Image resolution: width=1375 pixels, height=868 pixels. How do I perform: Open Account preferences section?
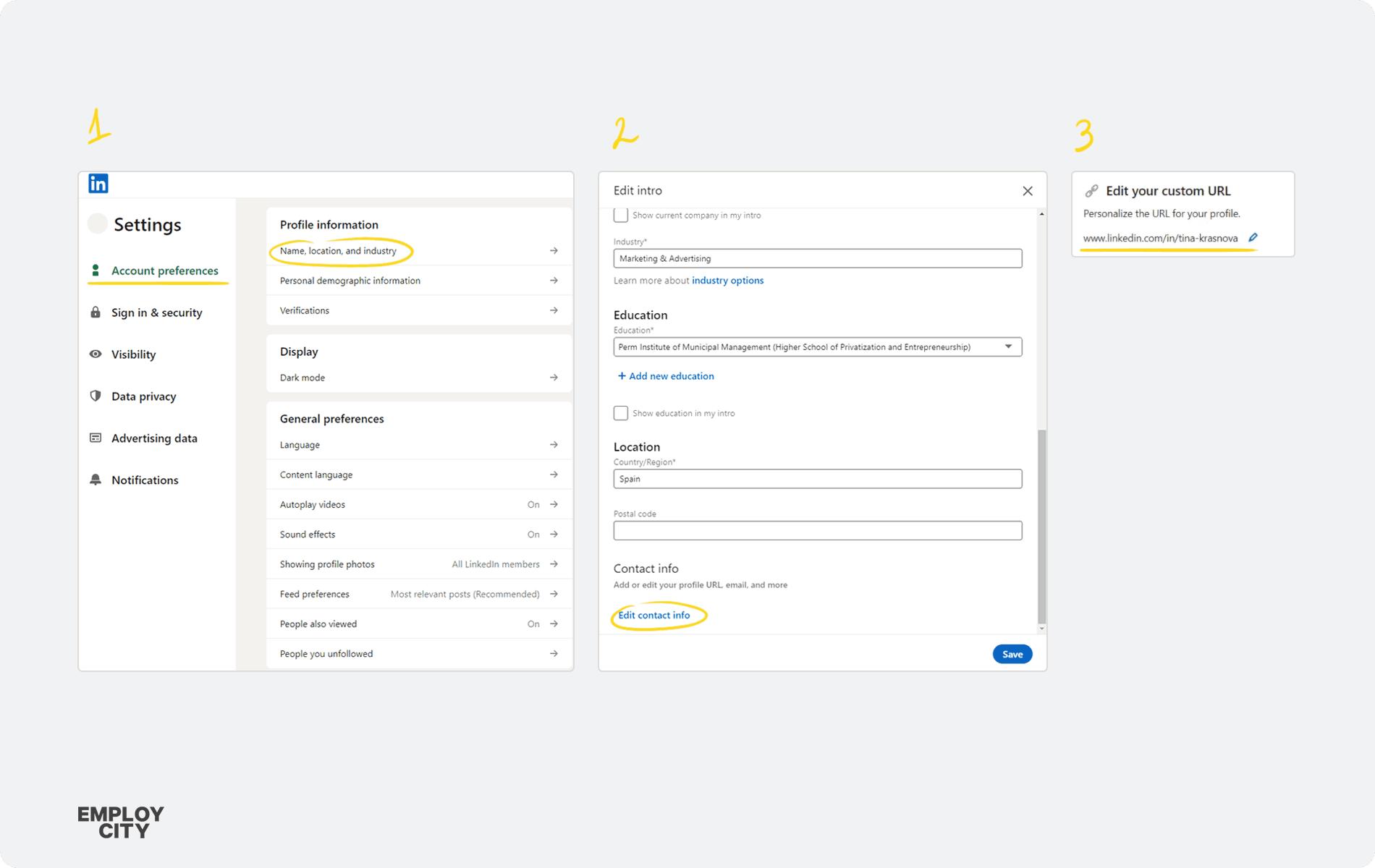164,271
